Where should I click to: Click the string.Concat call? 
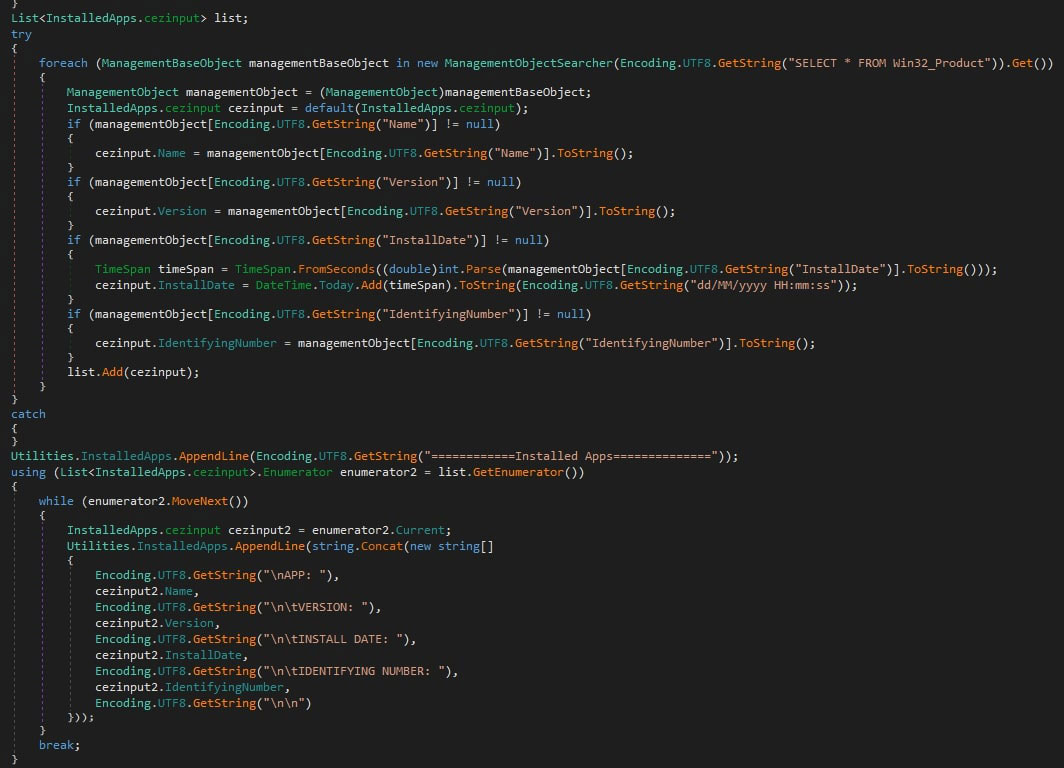pyautogui.click(x=357, y=545)
